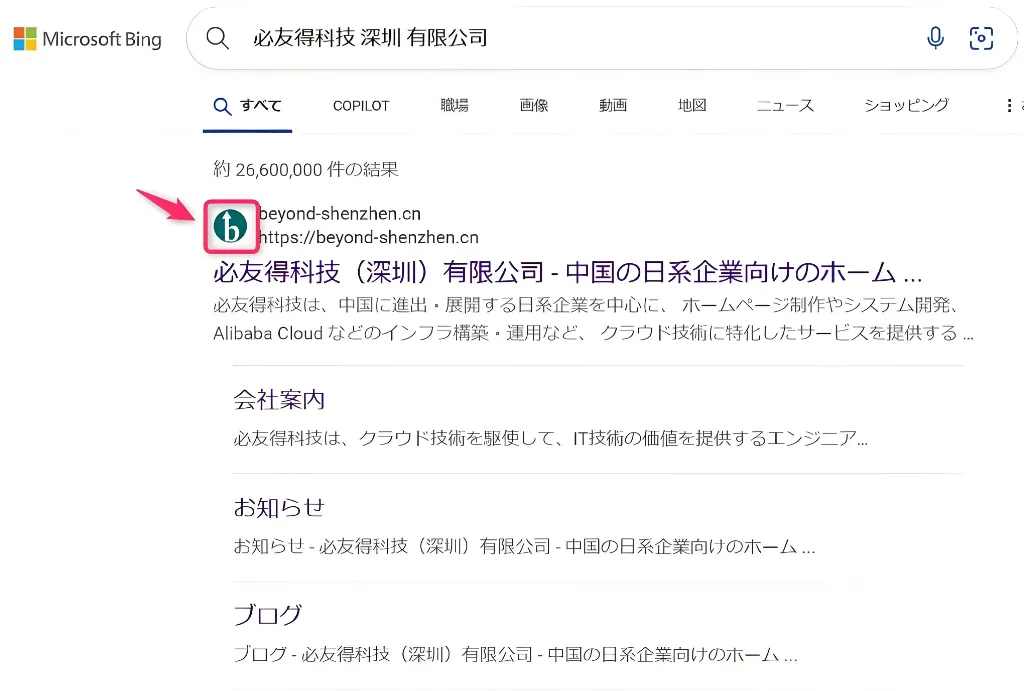Click the beyond-shenzhen site favicon

(231, 227)
